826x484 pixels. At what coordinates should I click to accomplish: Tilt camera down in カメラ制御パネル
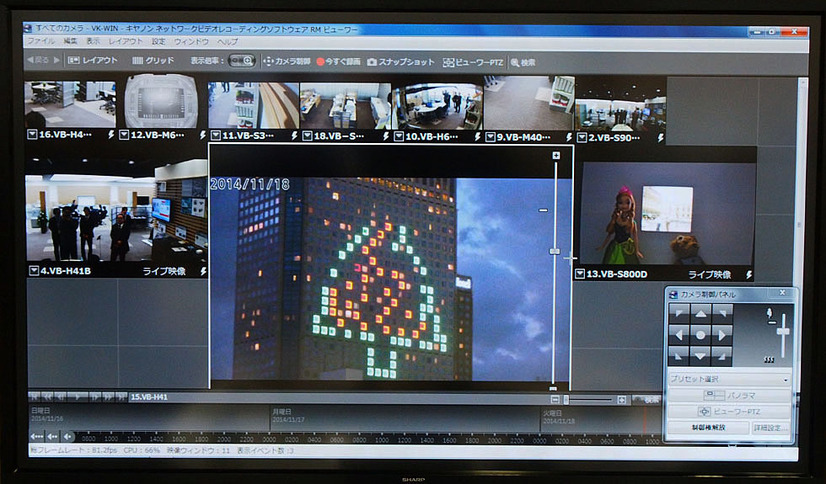pyautogui.click(x=701, y=356)
